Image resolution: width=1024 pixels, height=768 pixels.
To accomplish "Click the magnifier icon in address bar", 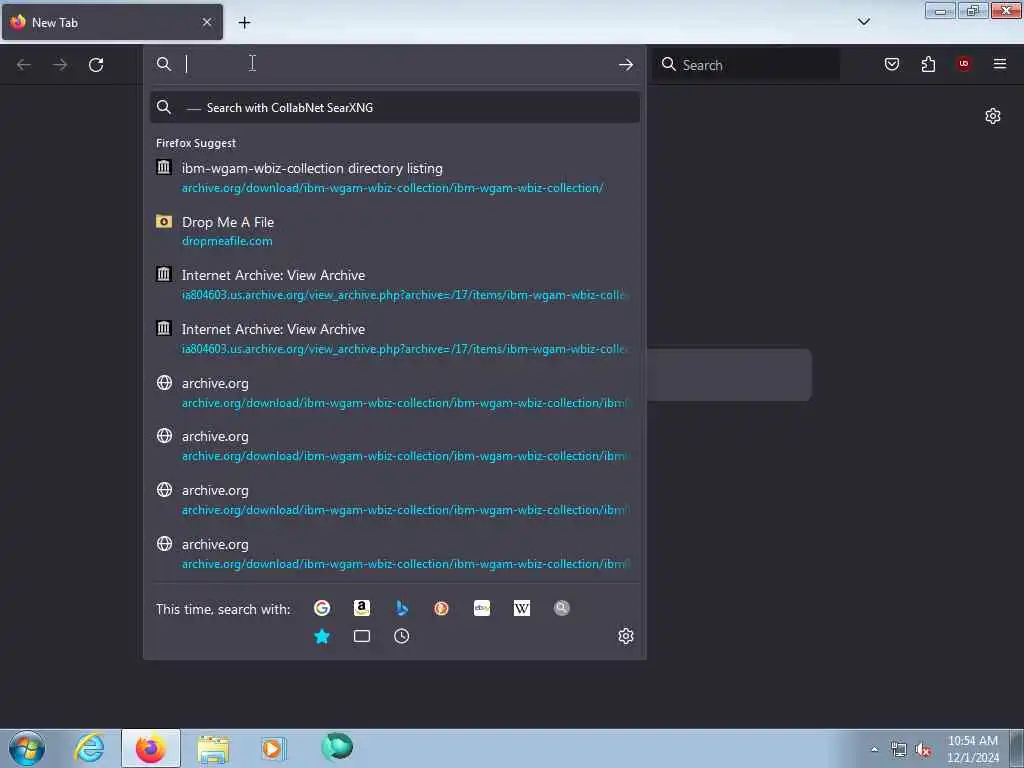I will click(164, 64).
